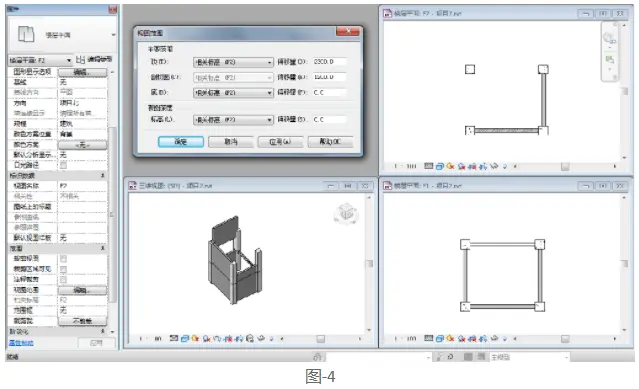Open the View Depth level dropdown in dialog

coord(233,120)
